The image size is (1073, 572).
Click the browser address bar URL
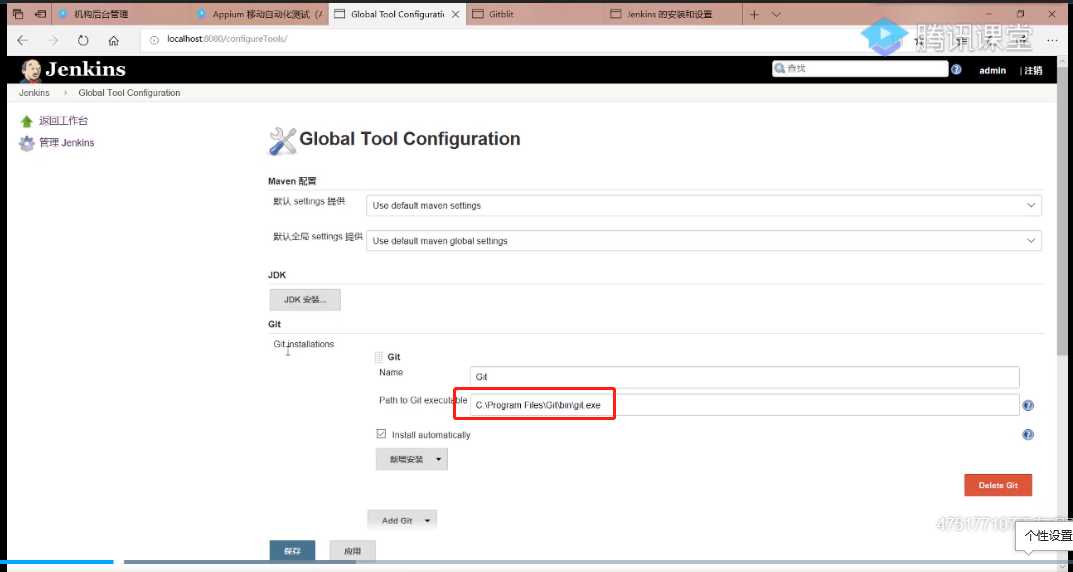pos(227,39)
